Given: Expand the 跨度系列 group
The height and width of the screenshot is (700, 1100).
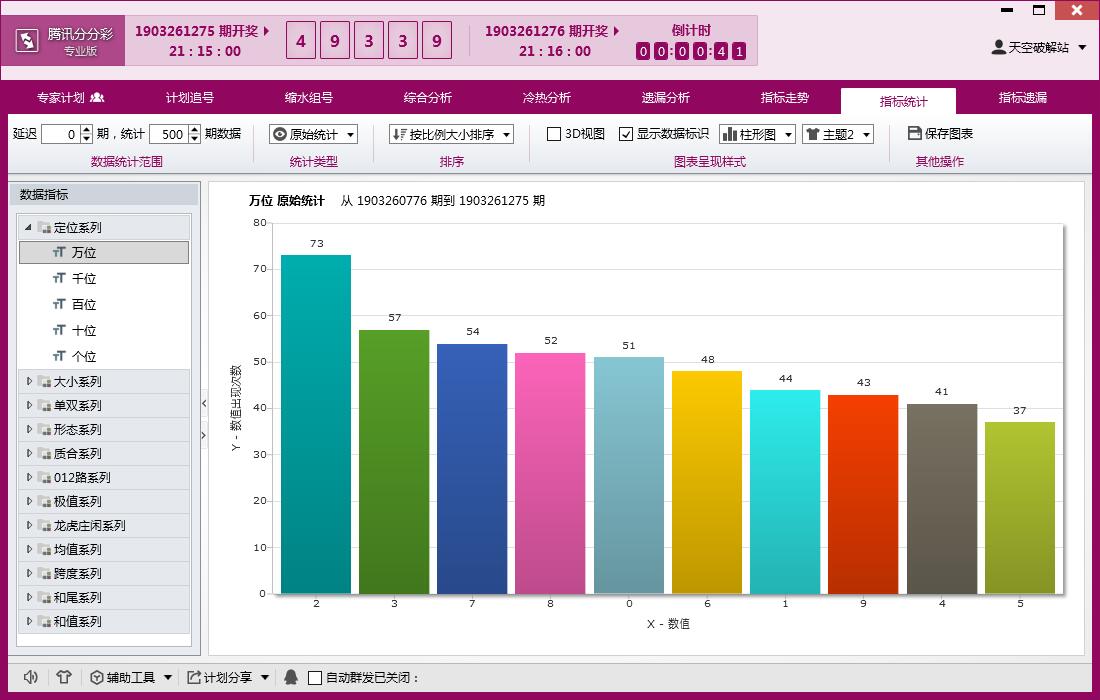Looking at the screenshot, I should (29, 573).
